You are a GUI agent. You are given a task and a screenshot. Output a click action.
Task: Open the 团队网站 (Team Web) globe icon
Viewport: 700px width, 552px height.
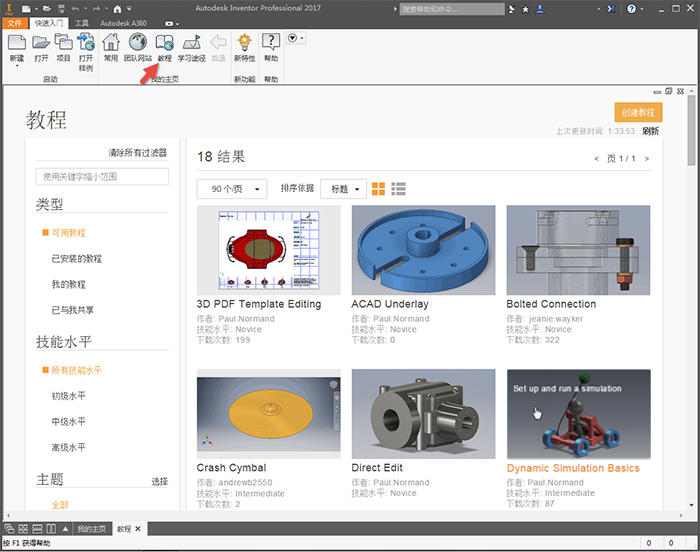click(138, 42)
